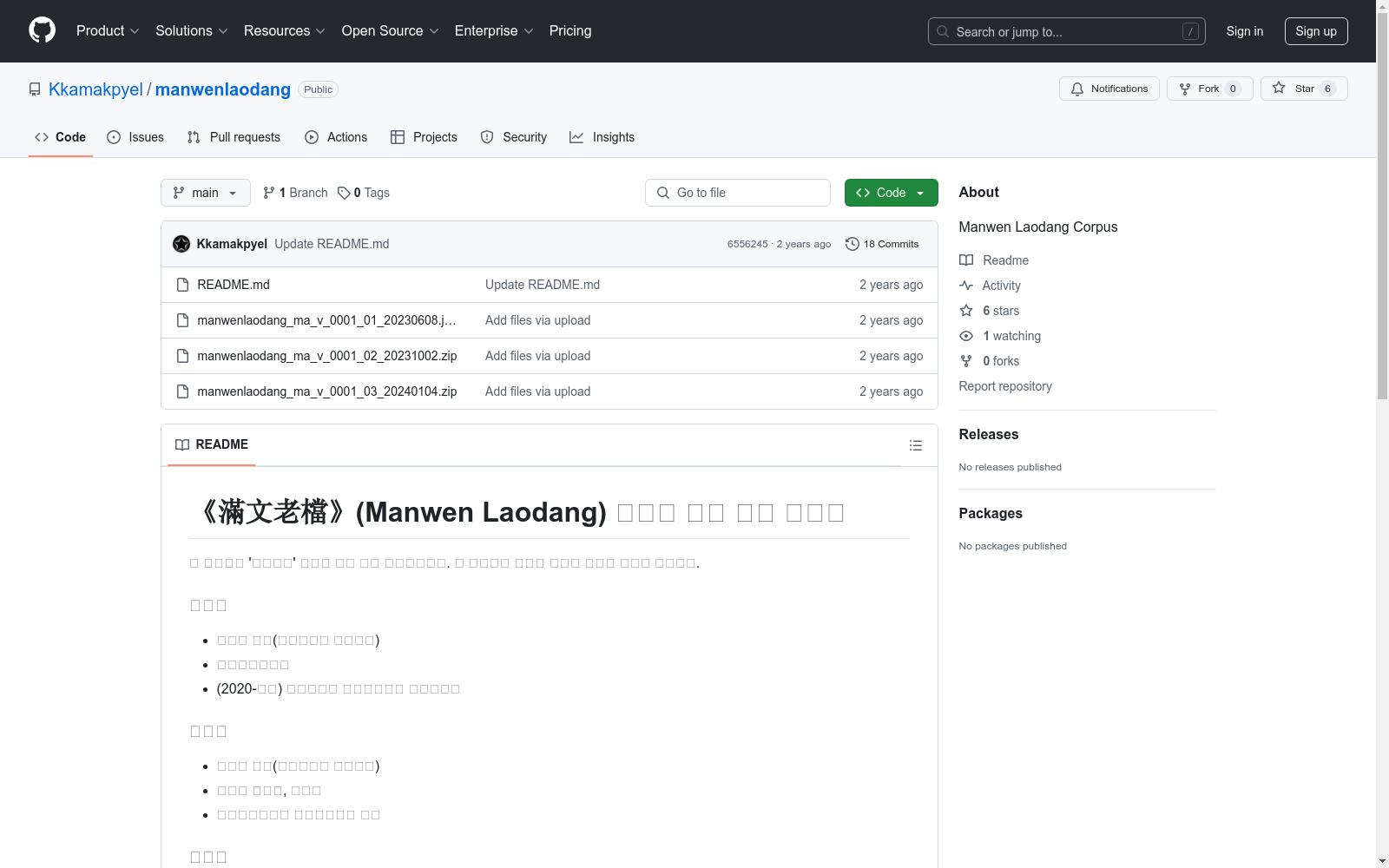
Task: Switch to the Issues tab
Action: 135,137
